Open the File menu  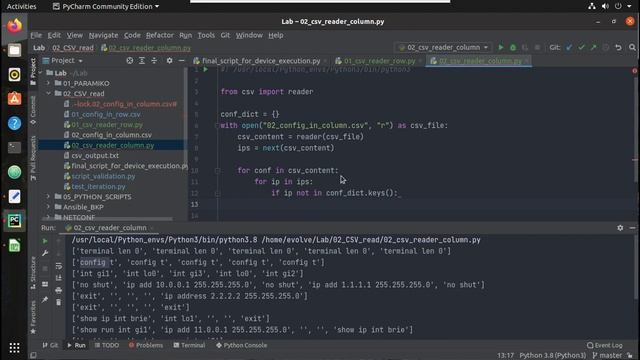pyautogui.click(x=36, y=35)
